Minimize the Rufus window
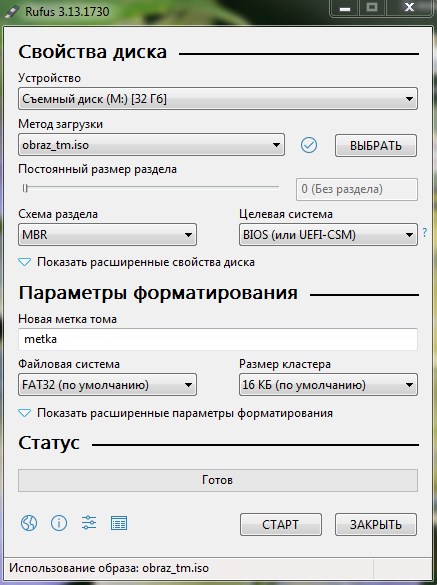 tap(345, 8)
